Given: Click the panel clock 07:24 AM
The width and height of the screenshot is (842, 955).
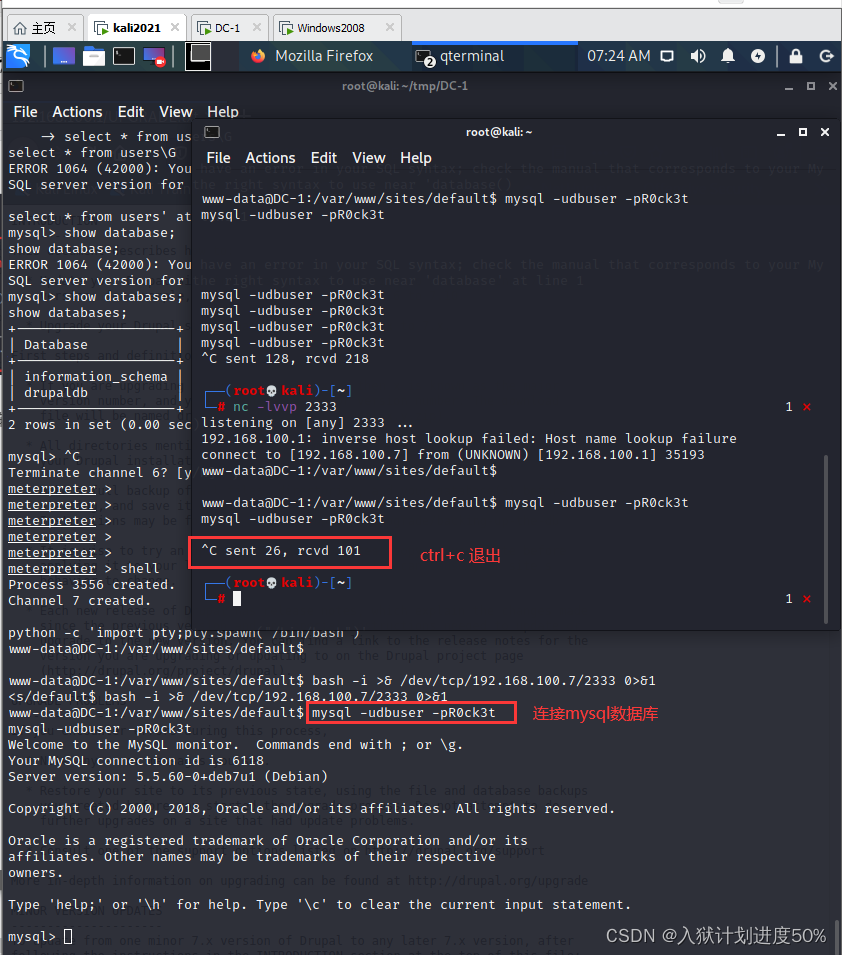Looking at the screenshot, I should (x=618, y=56).
